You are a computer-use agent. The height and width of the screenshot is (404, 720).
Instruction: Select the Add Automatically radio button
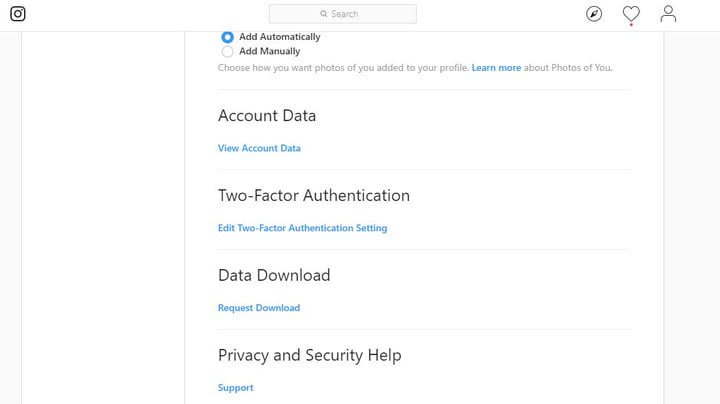(227, 37)
